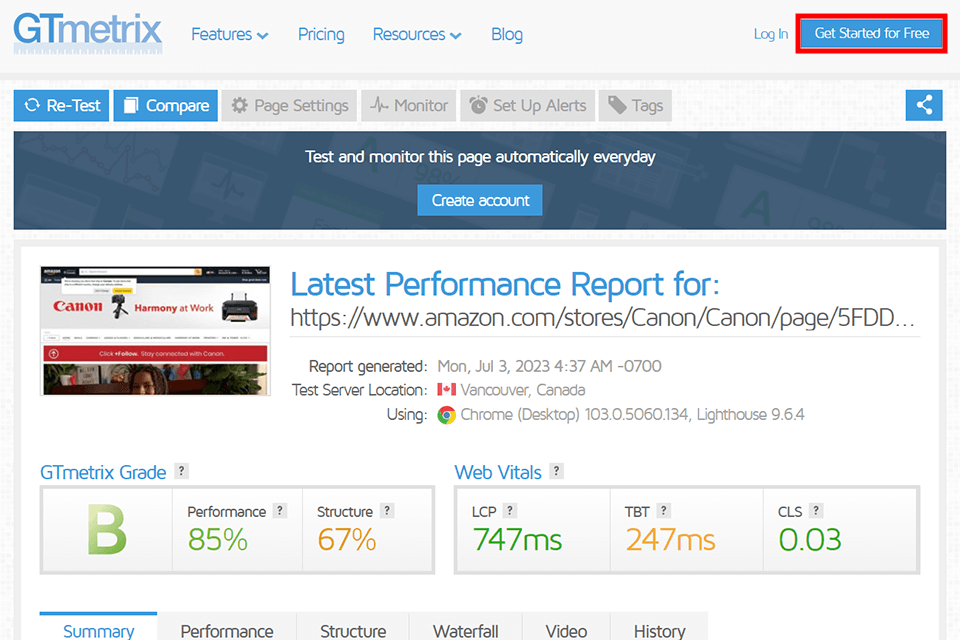
Task: Click the 0.03 CLS value
Action: click(x=810, y=540)
